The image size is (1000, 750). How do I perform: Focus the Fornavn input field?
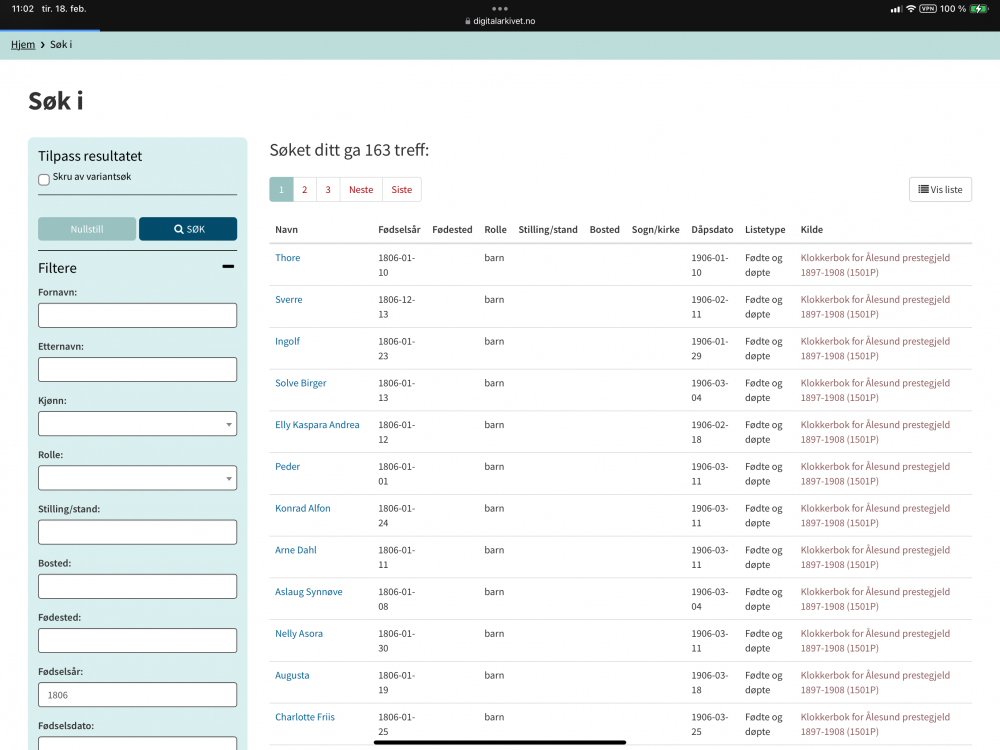pos(137,316)
